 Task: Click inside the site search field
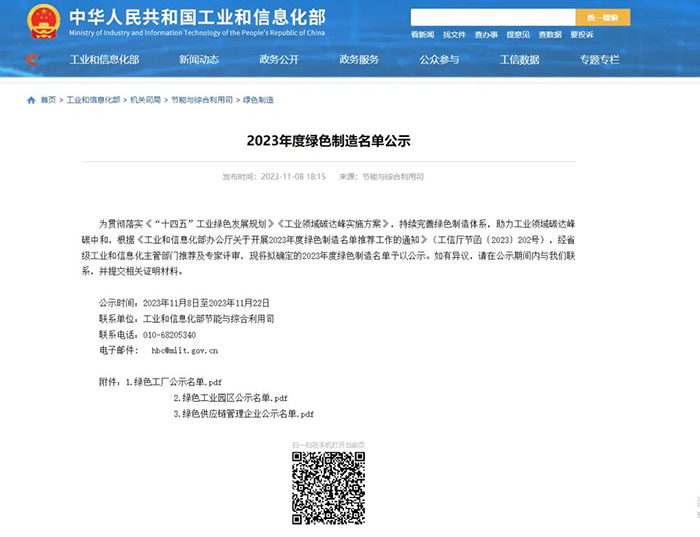[x=493, y=17]
